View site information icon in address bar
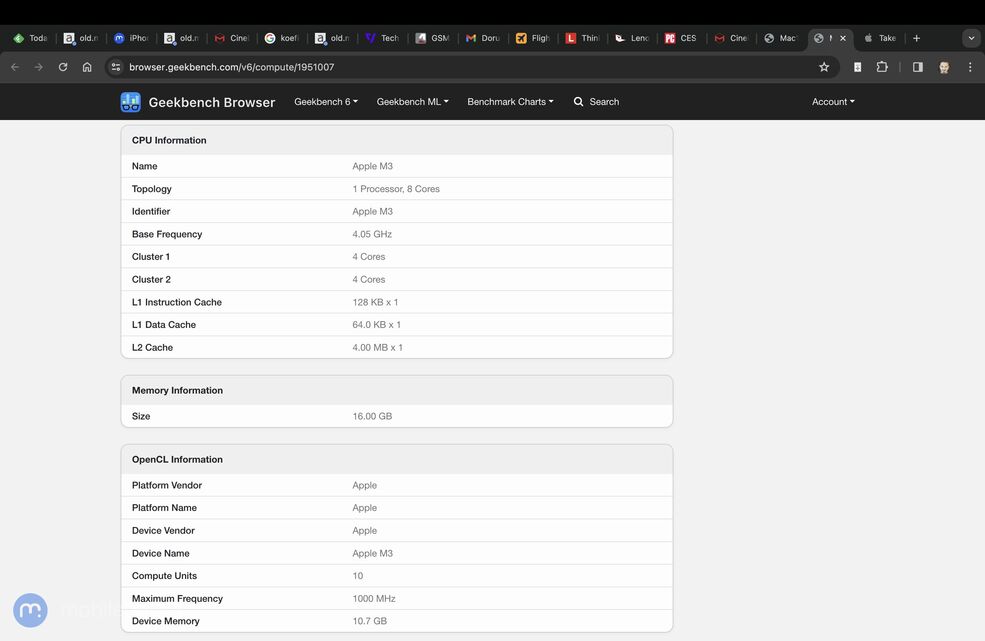The width and height of the screenshot is (985, 641). point(116,67)
